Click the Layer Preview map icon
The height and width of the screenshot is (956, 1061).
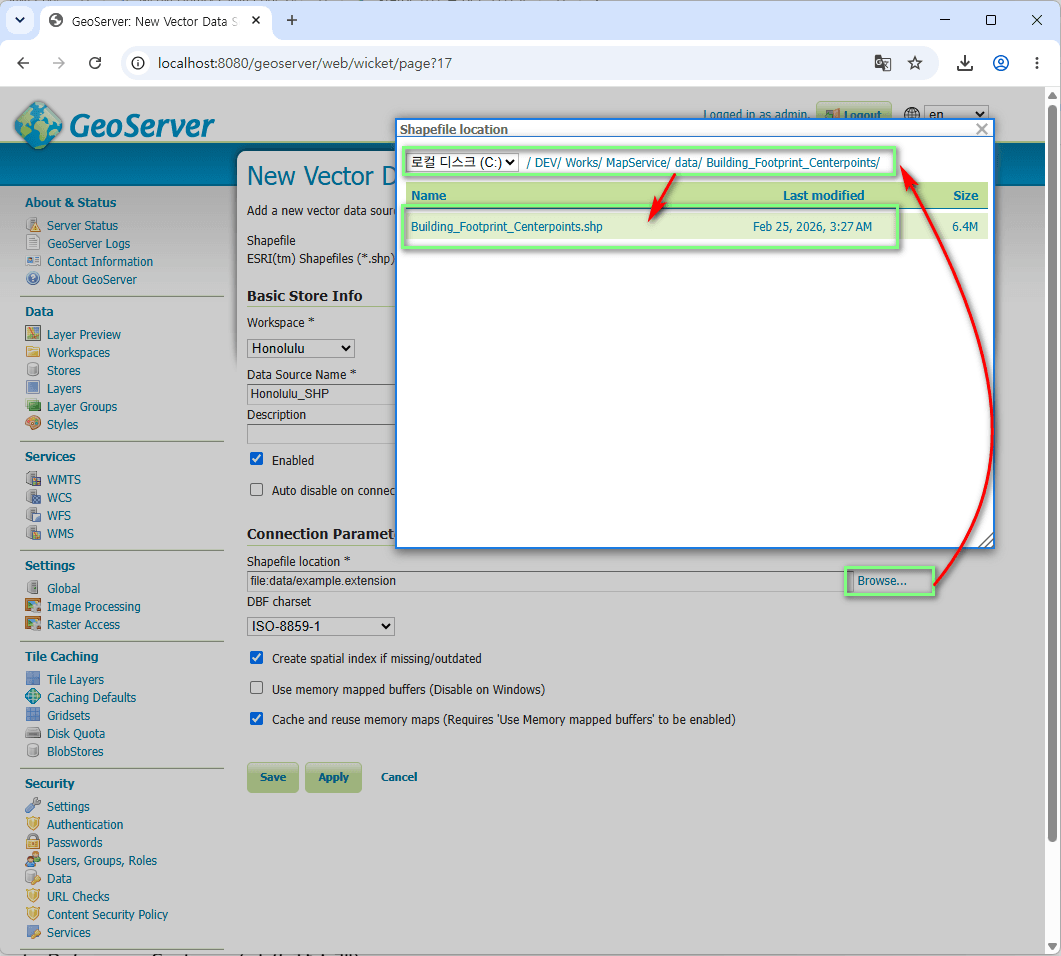tap(32, 334)
